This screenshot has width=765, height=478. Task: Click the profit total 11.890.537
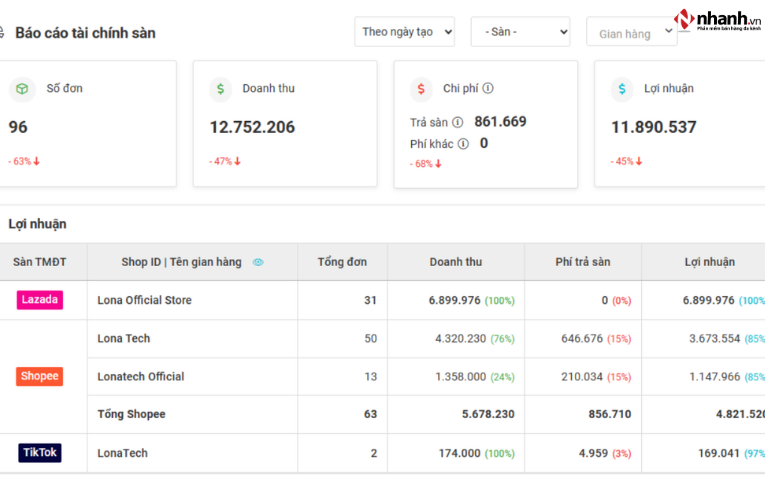(x=654, y=127)
